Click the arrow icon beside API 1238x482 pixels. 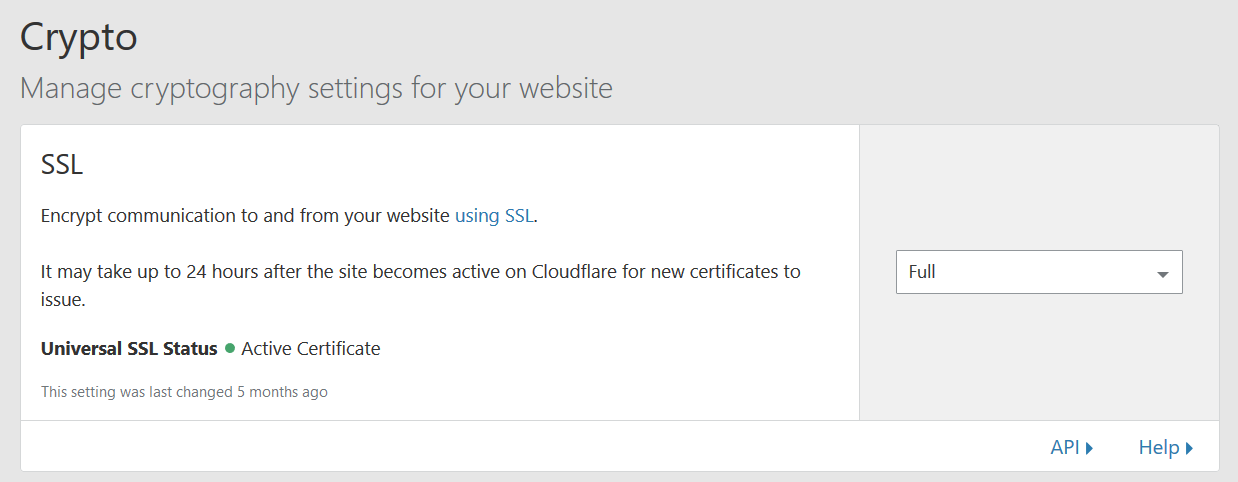point(1089,448)
